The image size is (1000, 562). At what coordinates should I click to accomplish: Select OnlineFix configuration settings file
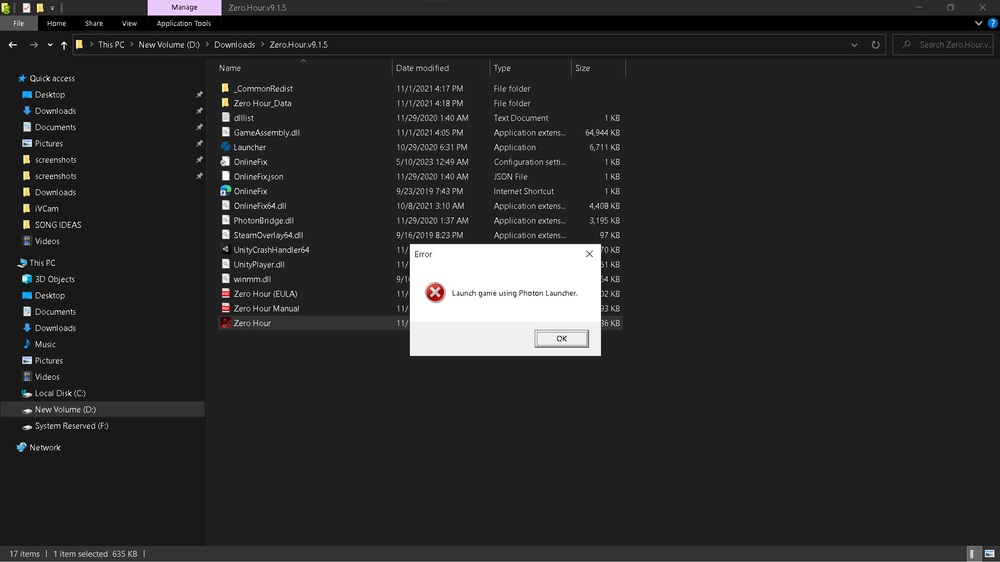click(x=250, y=162)
